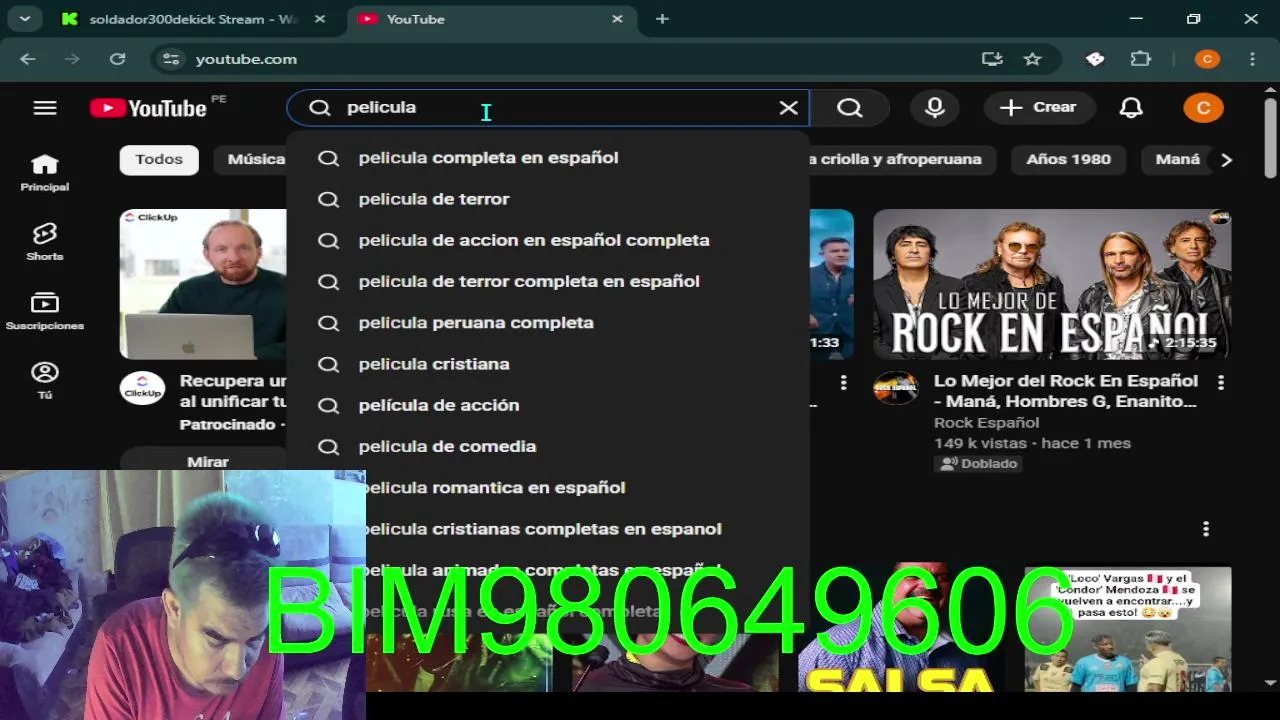
Task: Open the notifications bell
Action: 1131,108
